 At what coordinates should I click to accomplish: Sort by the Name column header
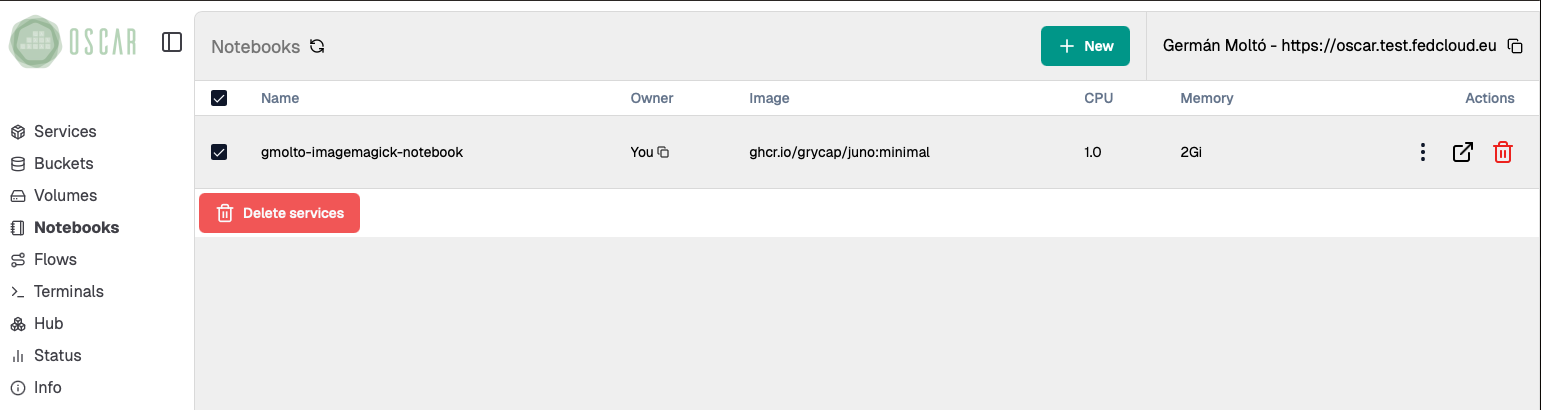point(280,98)
